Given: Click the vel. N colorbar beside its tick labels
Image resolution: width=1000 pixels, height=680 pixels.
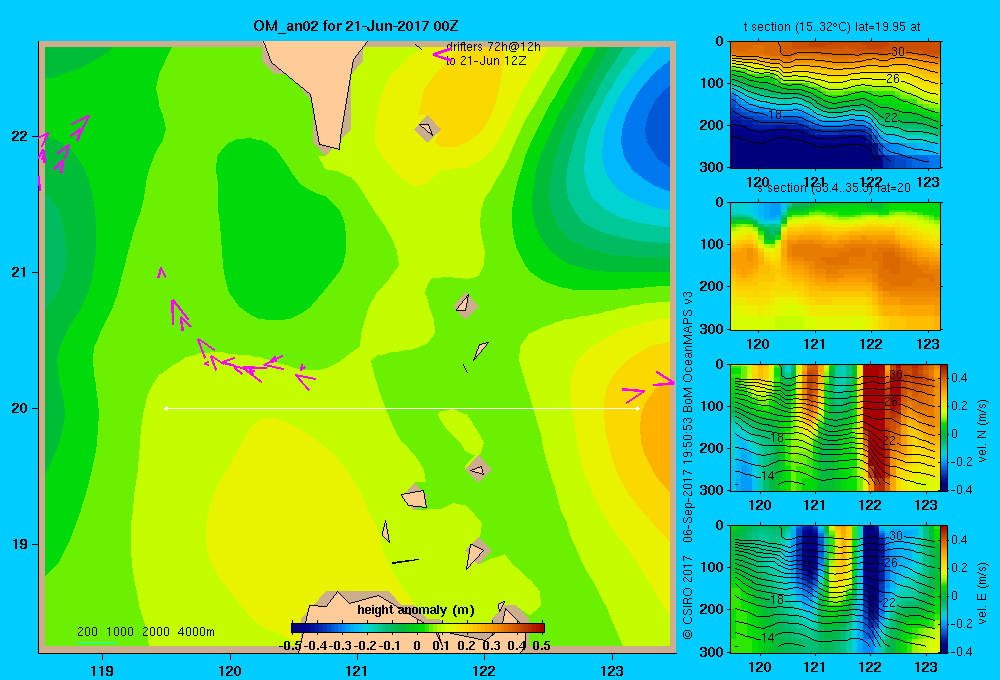Looking at the screenshot, I should tap(944, 427).
